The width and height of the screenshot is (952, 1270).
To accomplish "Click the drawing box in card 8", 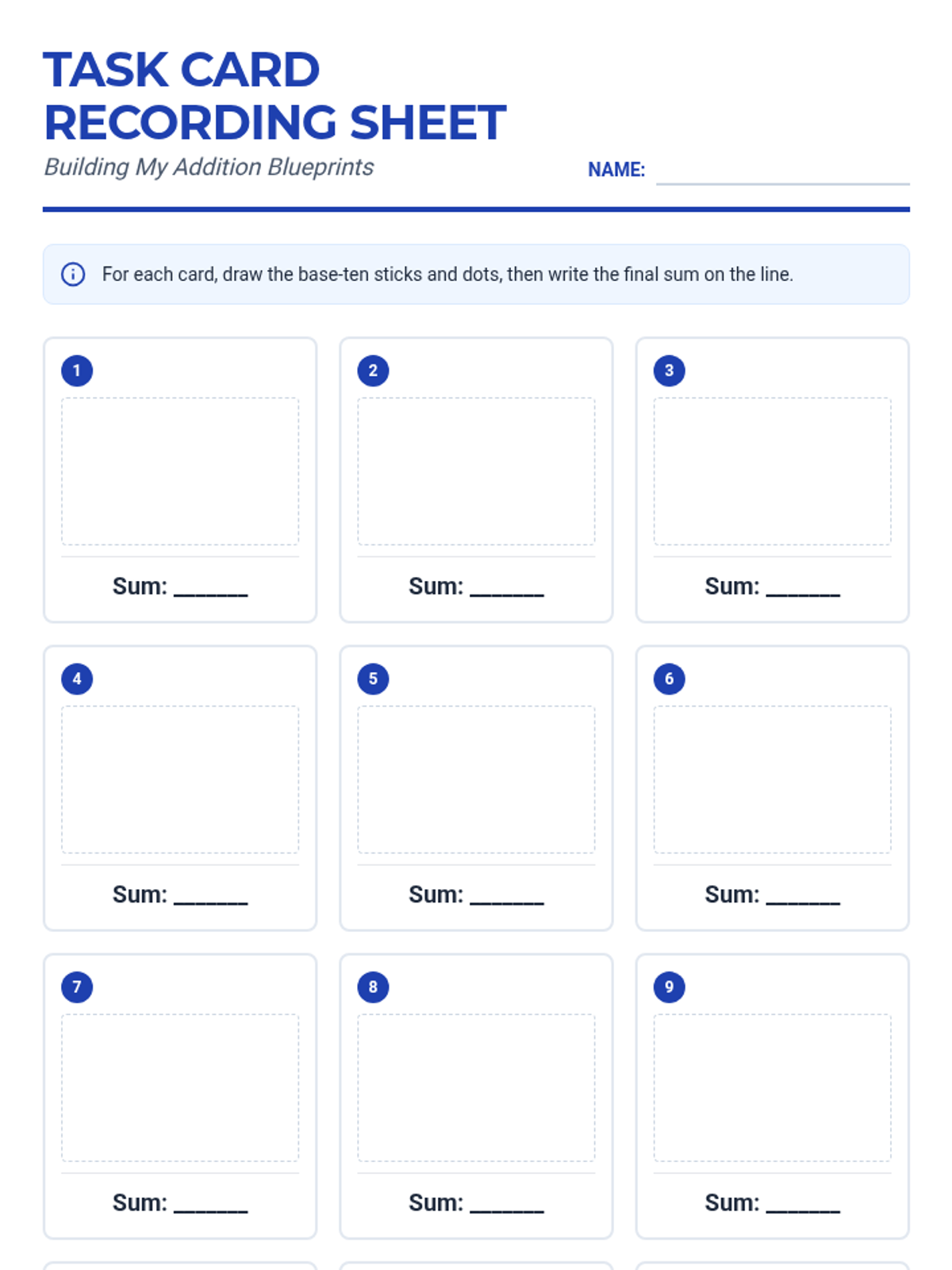I will click(x=476, y=1087).
